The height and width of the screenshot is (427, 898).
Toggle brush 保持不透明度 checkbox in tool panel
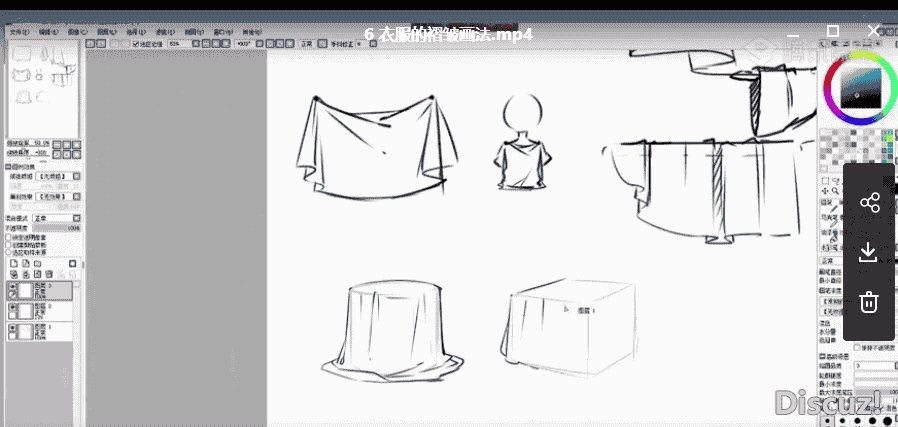(857, 347)
